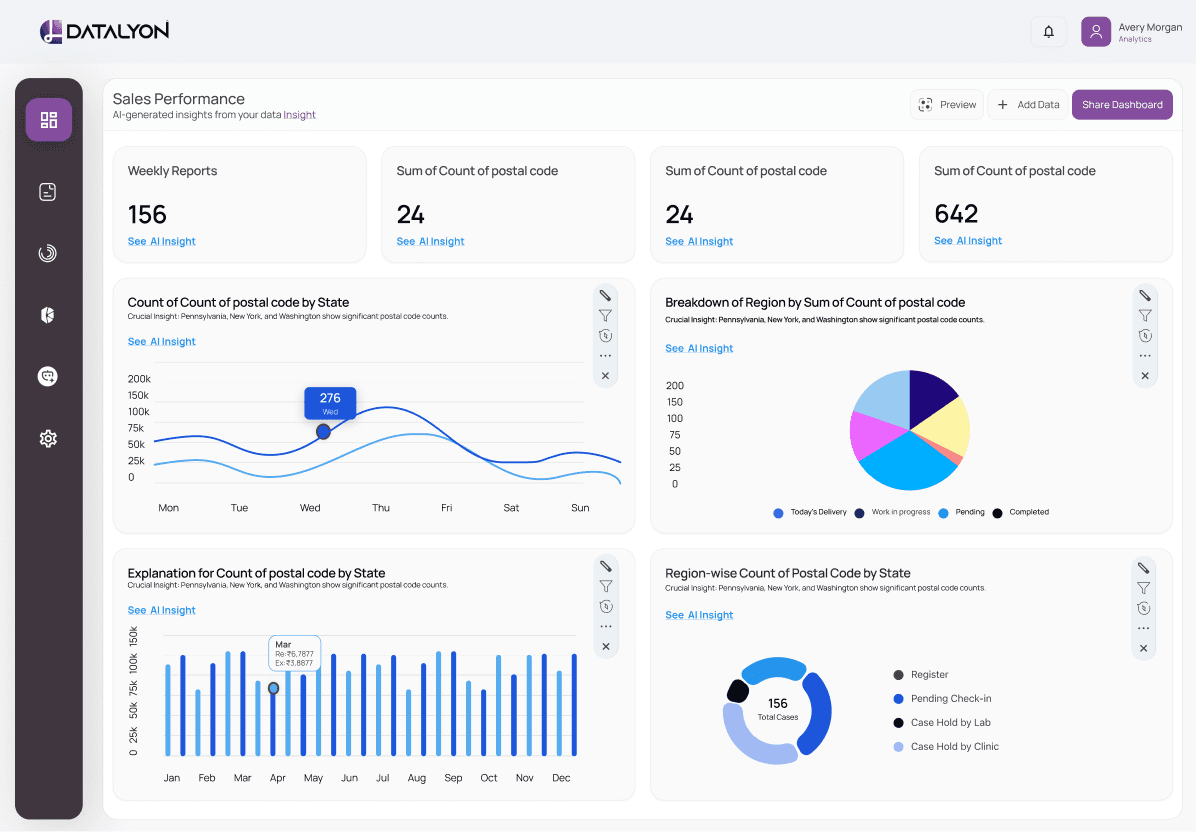
Task: Click the 156 Total Cases donut center
Action: (777, 708)
